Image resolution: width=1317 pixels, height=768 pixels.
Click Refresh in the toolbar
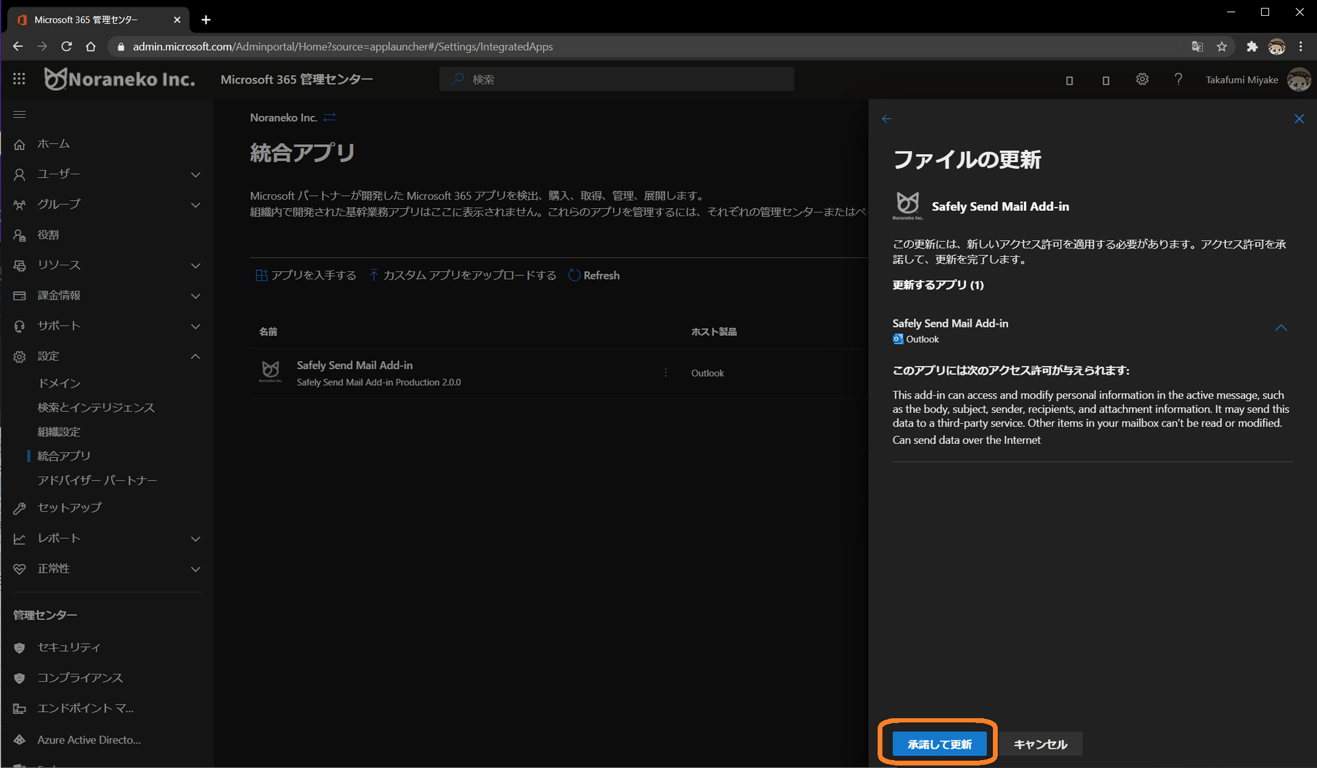pyautogui.click(x=594, y=275)
